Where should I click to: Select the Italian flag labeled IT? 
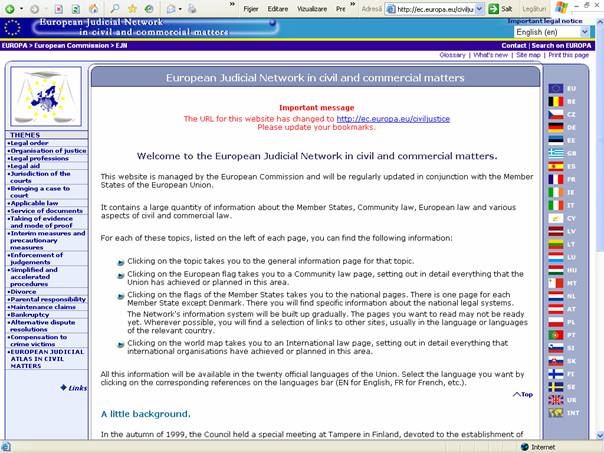[556, 205]
